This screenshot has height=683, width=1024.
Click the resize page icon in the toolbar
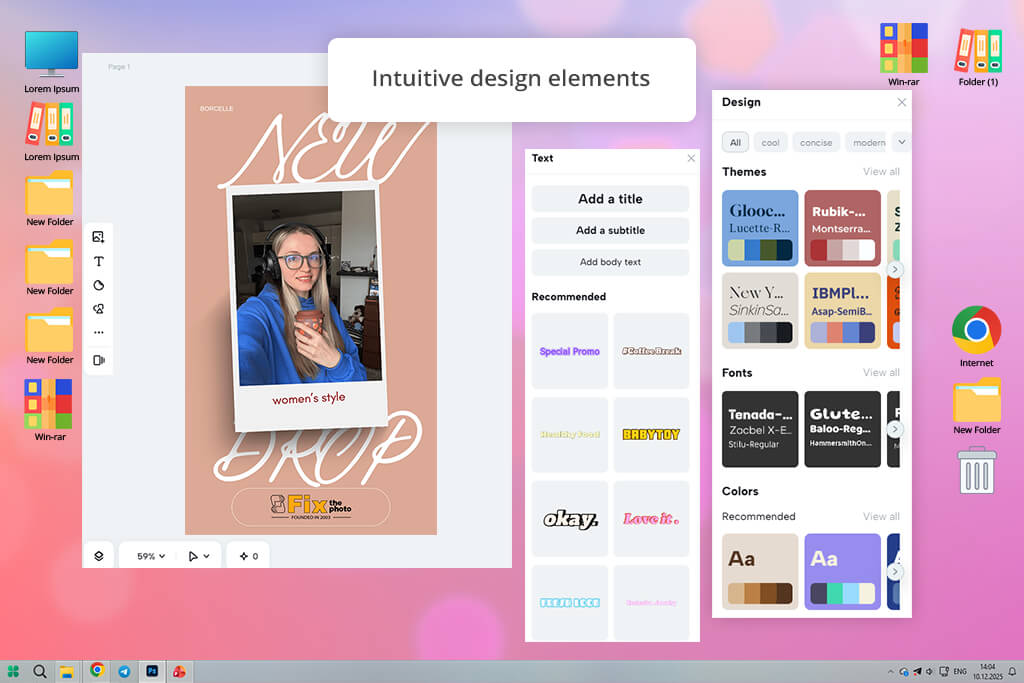coord(99,360)
